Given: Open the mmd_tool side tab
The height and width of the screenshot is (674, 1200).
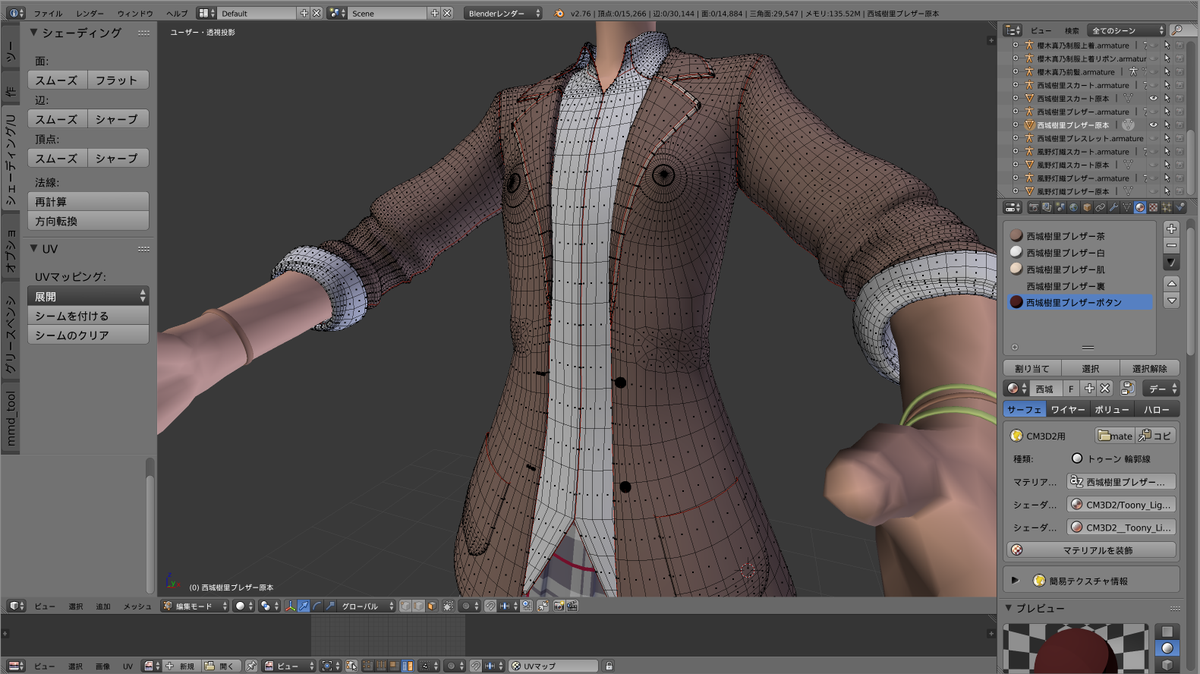Looking at the screenshot, I should click(x=11, y=418).
